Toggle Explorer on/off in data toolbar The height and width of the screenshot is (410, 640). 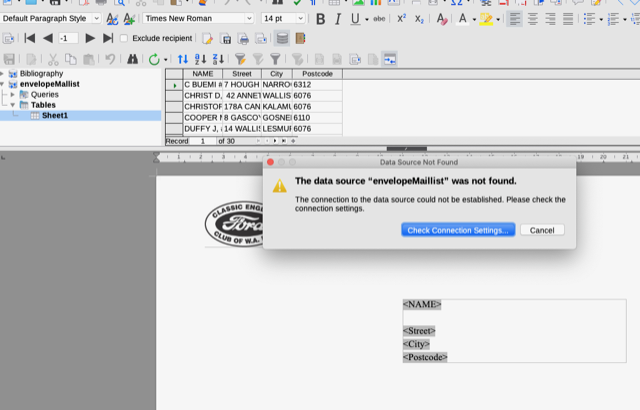tap(390, 60)
